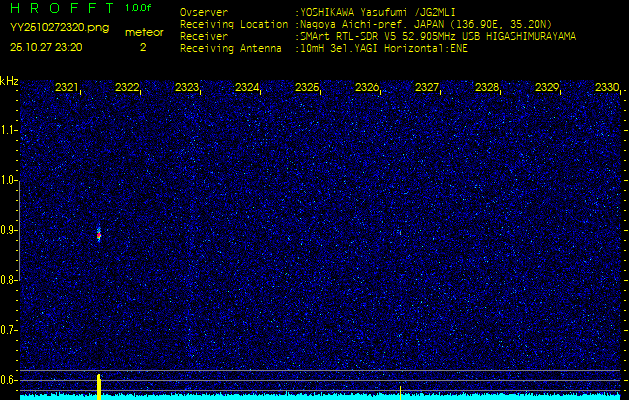This screenshot has height=400, width=629.
Task: Click the 0.7 frequency axis label
Action: click(x=9, y=329)
